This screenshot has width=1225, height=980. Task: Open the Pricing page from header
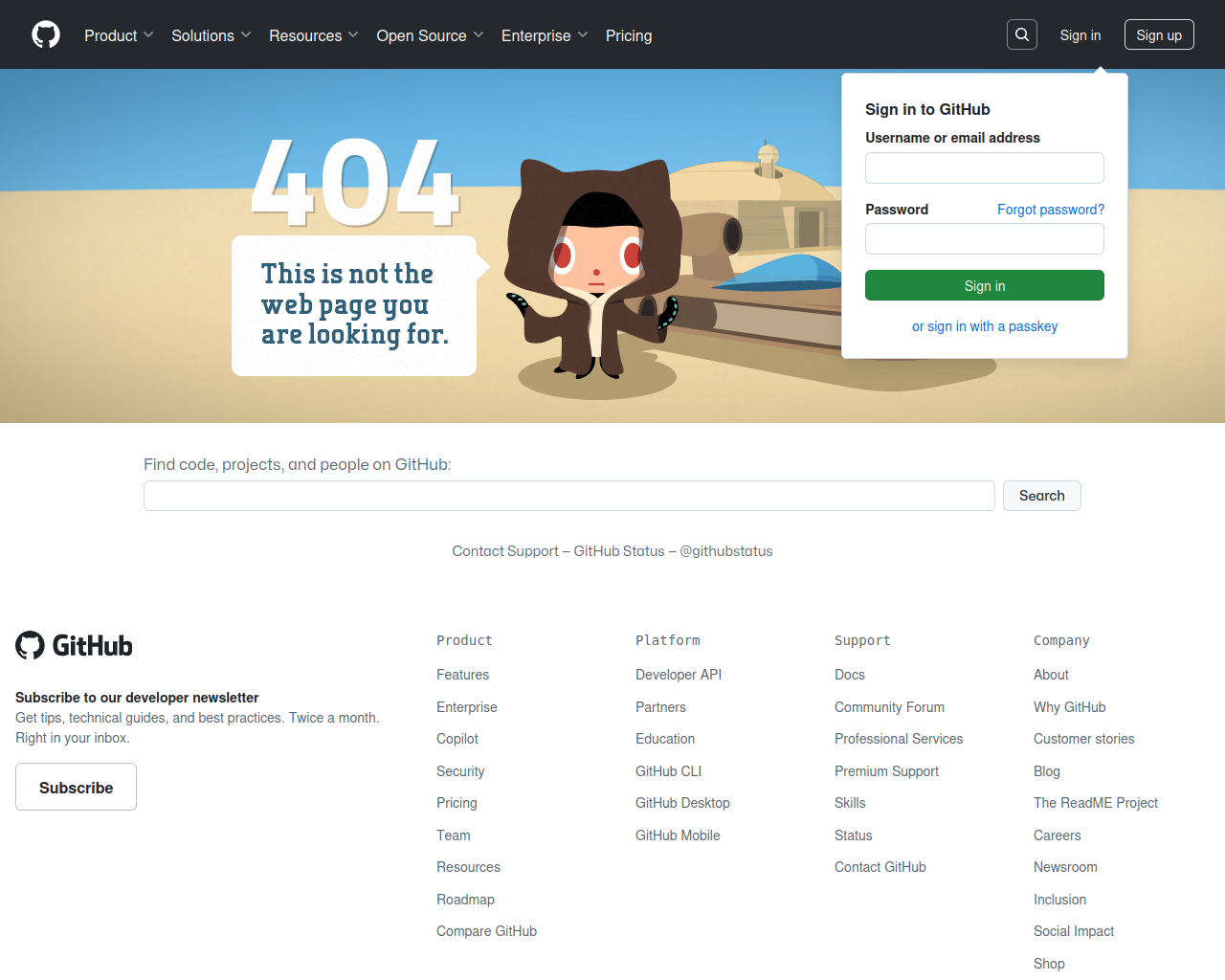(x=629, y=35)
